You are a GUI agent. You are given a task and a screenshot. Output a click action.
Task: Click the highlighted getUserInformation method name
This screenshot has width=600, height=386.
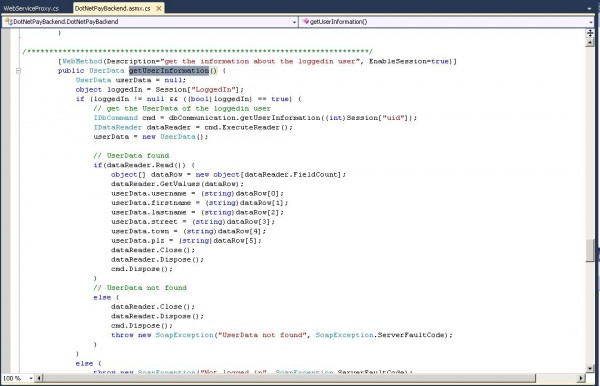tap(169, 70)
